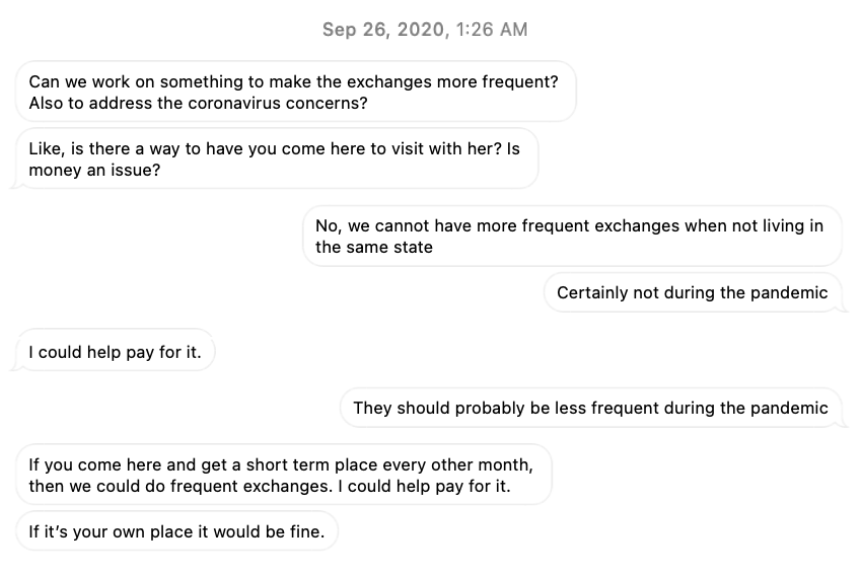864x576 pixels.
Task: Select the message starting "Like, is there a way"
Action: pos(276,158)
